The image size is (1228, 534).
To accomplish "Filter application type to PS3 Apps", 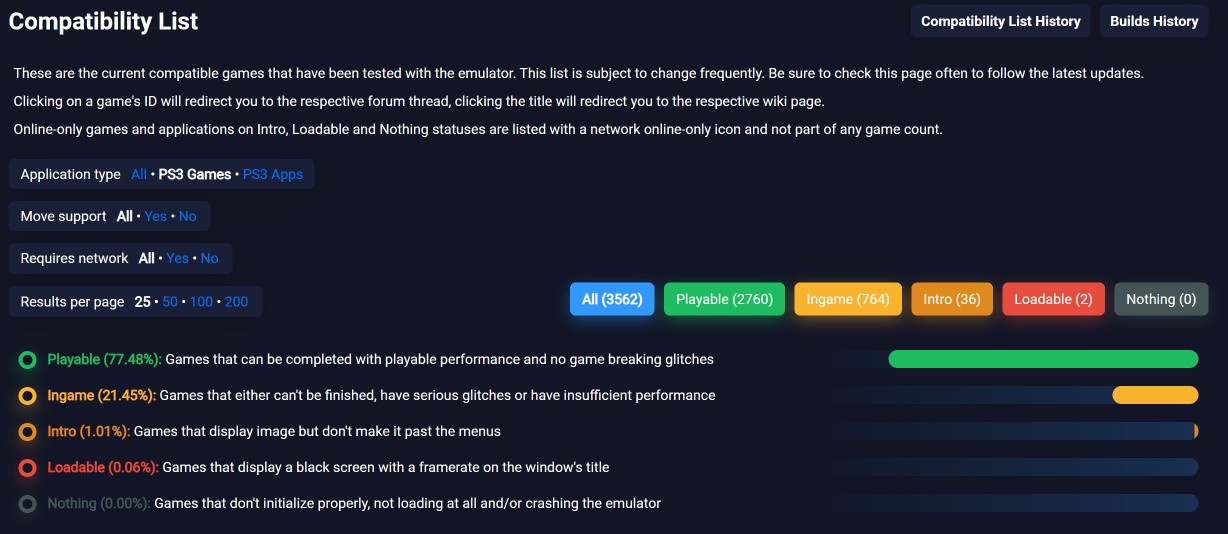I will [273, 174].
